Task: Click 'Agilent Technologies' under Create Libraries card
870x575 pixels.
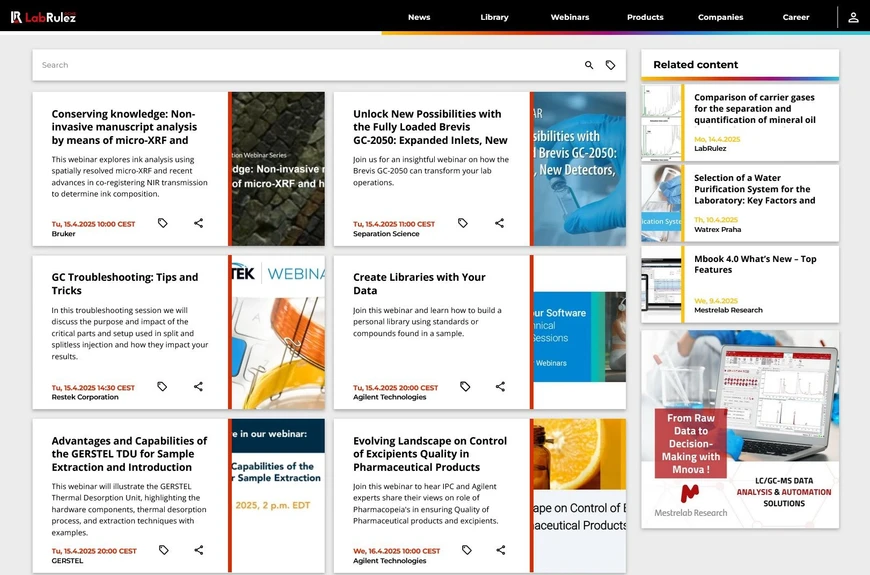Action: pos(390,397)
